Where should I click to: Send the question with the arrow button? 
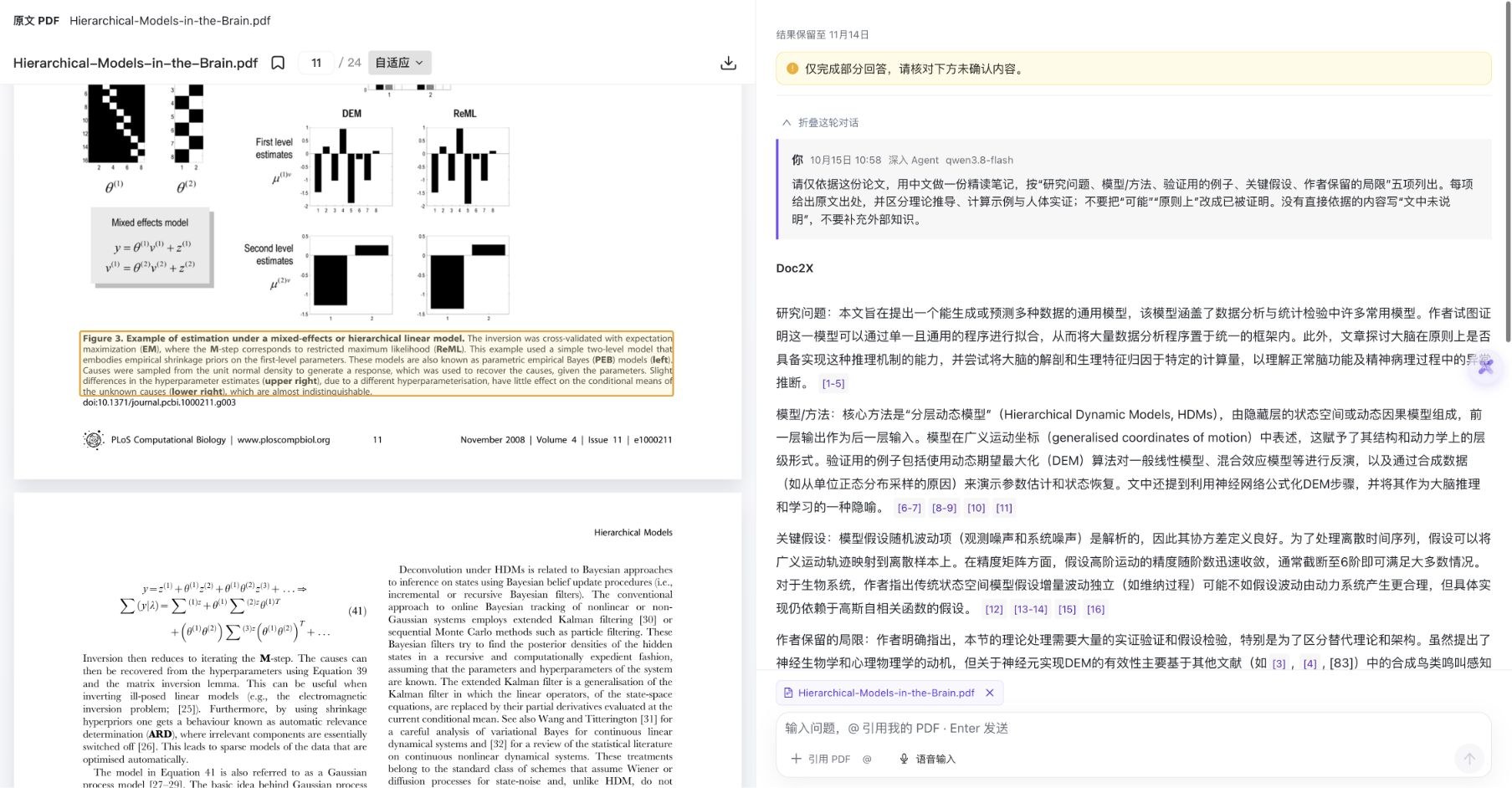tap(1468, 759)
